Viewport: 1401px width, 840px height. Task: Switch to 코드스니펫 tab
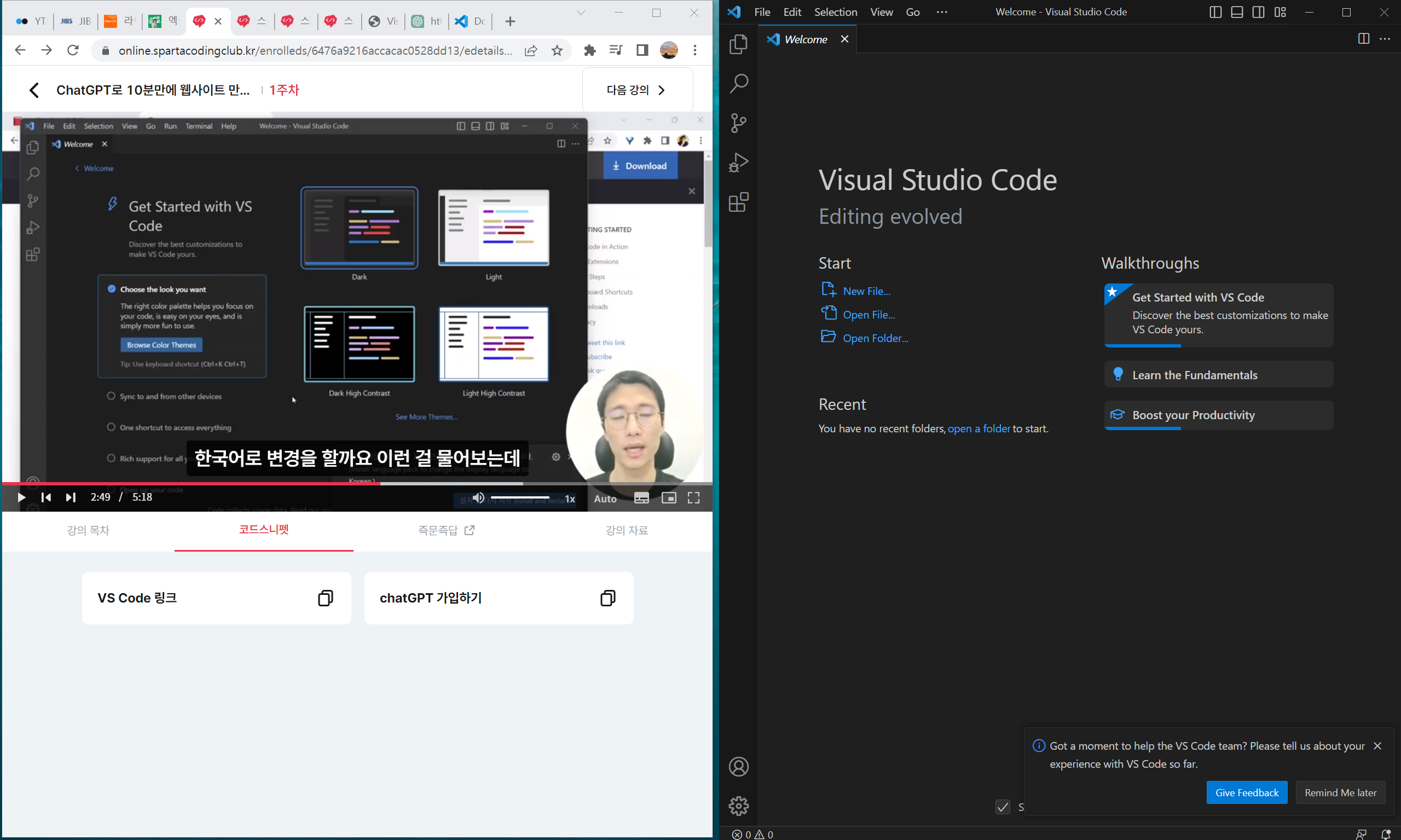pos(264,529)
